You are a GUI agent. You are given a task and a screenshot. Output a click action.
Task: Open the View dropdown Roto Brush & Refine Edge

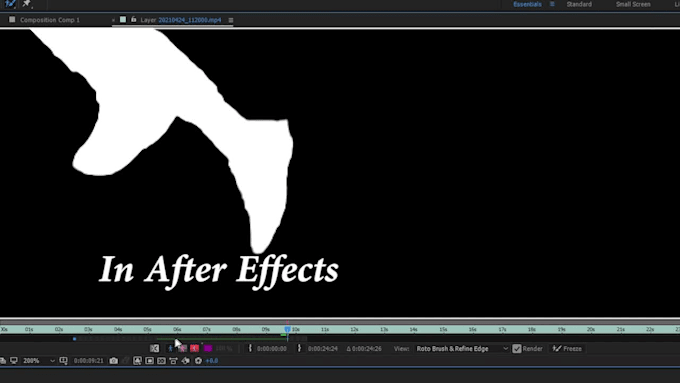tap(461, 349)
